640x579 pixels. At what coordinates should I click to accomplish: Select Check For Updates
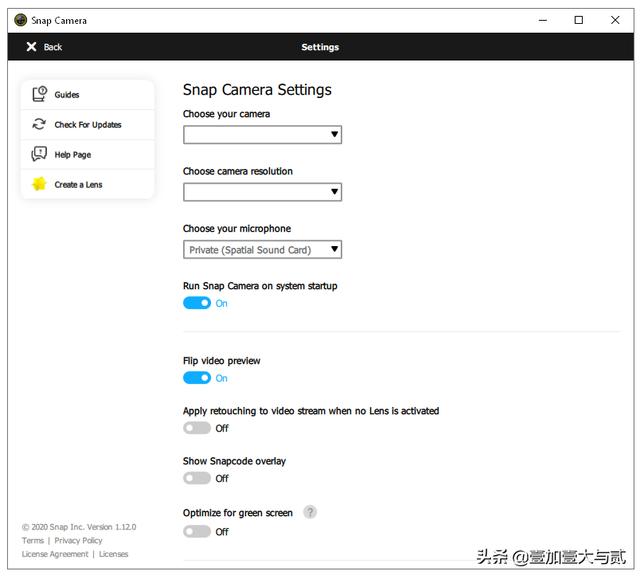coord(87,124)
